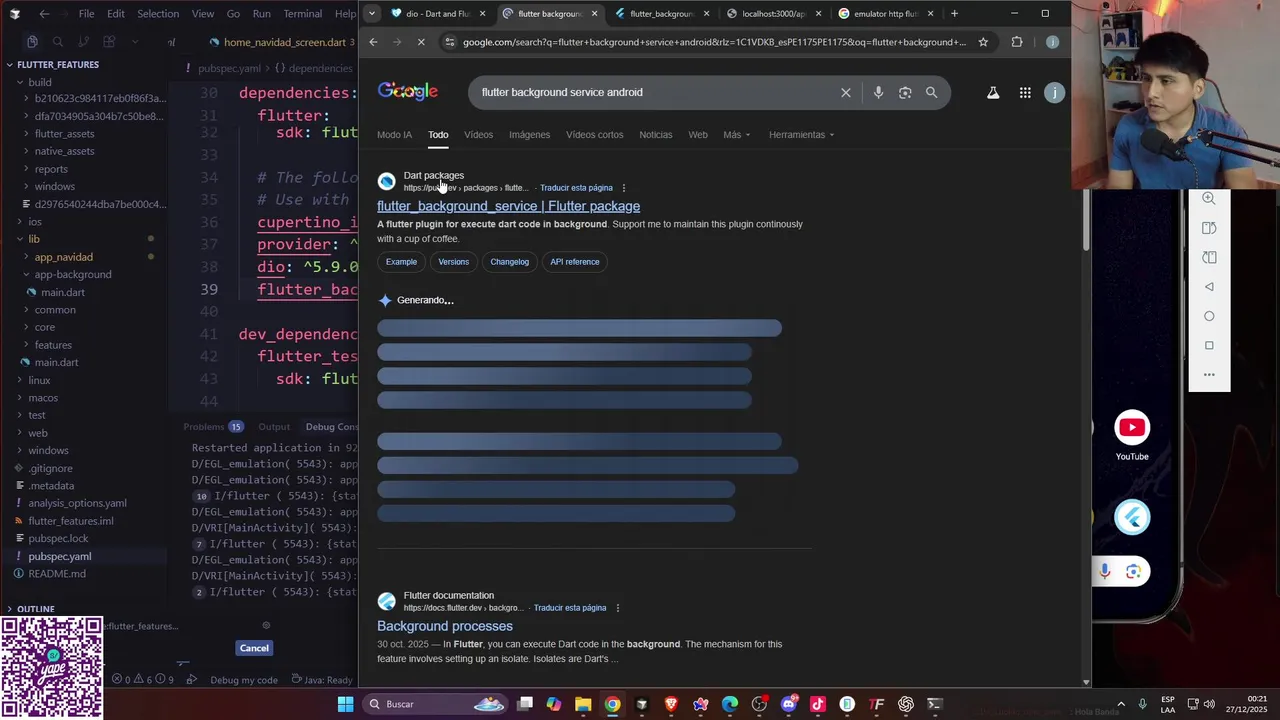1280x720 pixels.
Task: Click the Changelog chip under first result
Action: click(509, 262)
